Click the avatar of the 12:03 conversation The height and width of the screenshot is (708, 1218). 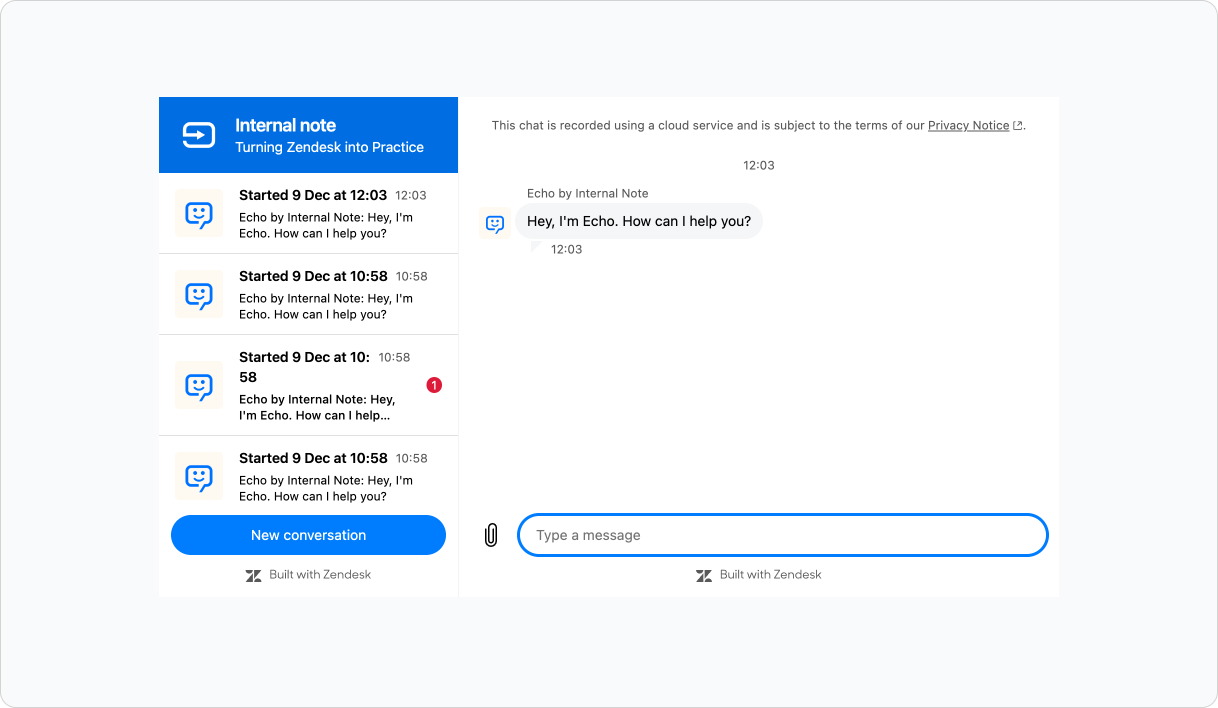(x=199, y=213)
